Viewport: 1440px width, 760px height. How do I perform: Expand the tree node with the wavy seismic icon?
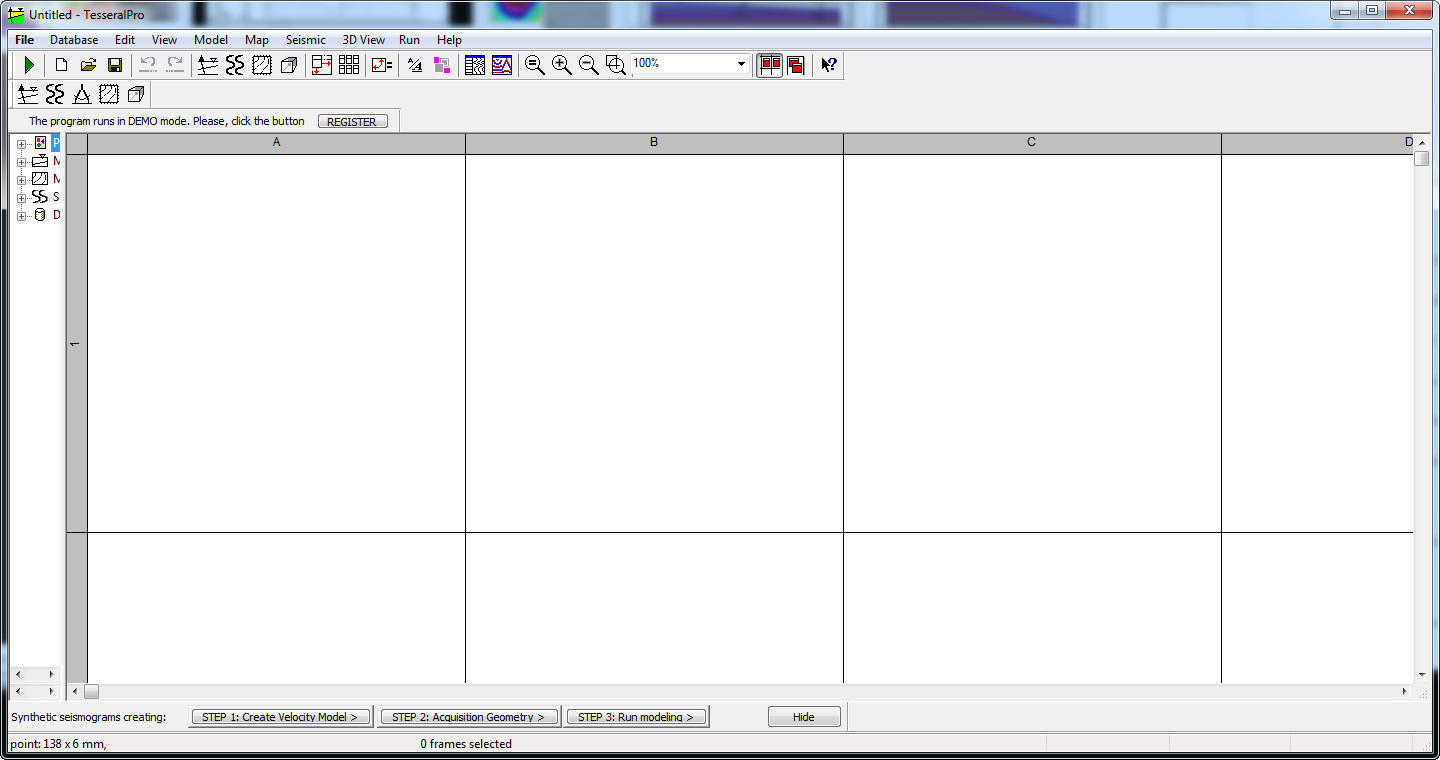[x=22, y=198]
